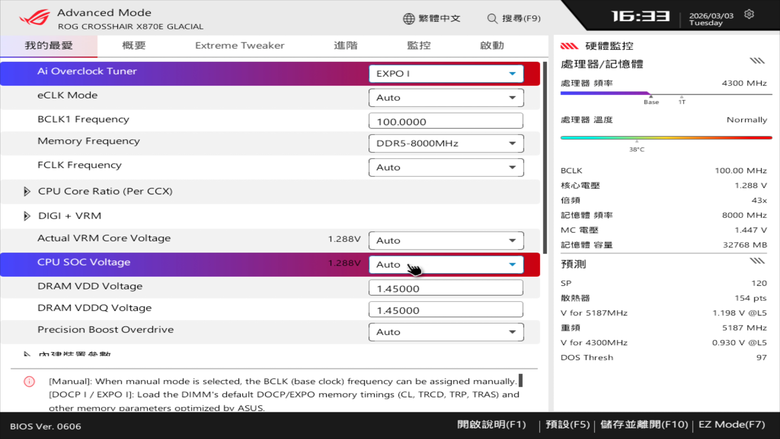Click the 1.447 V MC voltage value
This screenshot has width=780, height=439.
coord(751,230)
